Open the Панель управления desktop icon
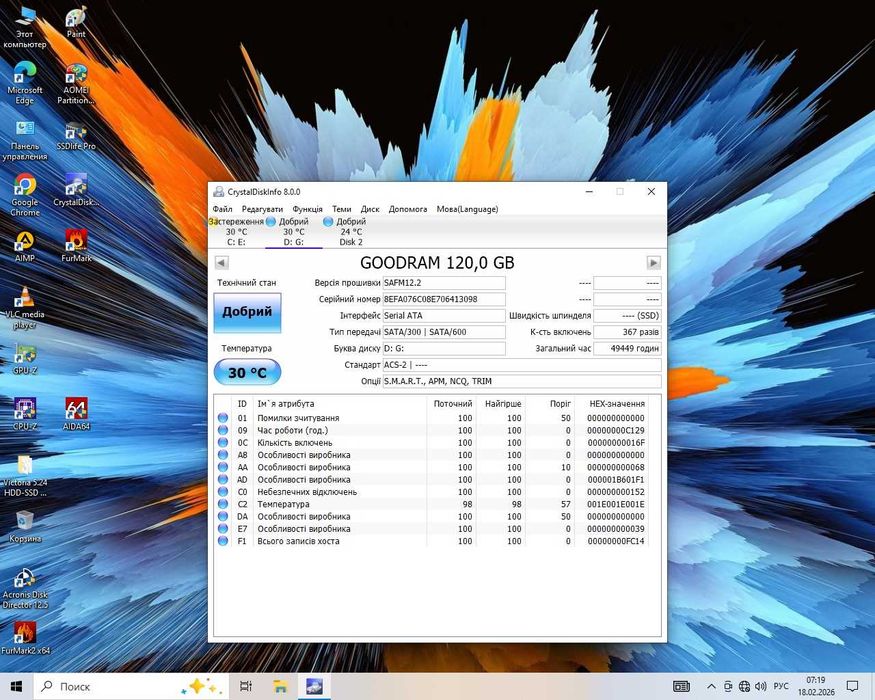Image resolution: width=875 pixels, height=700 pixels. point(25,141)
